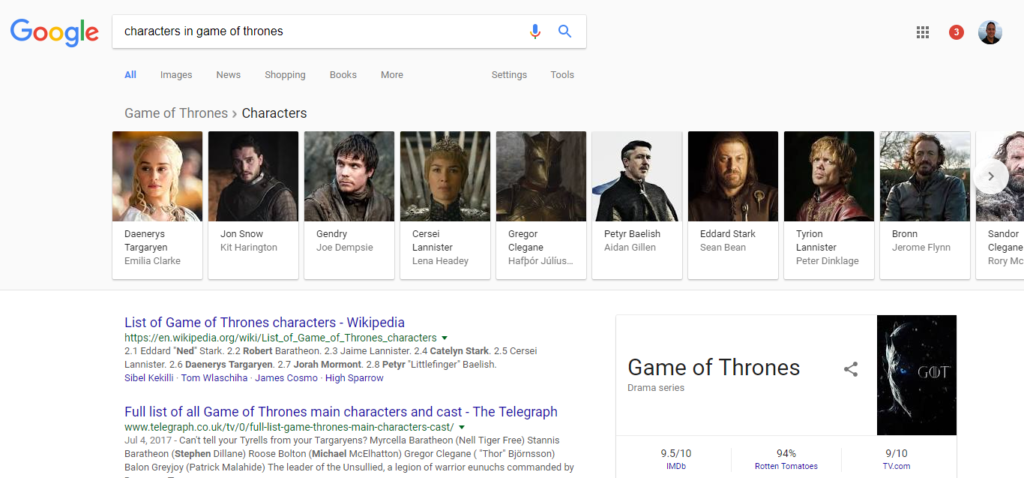Switch to the Shopping tab
1024x478 pixels.
coord(285,75)
